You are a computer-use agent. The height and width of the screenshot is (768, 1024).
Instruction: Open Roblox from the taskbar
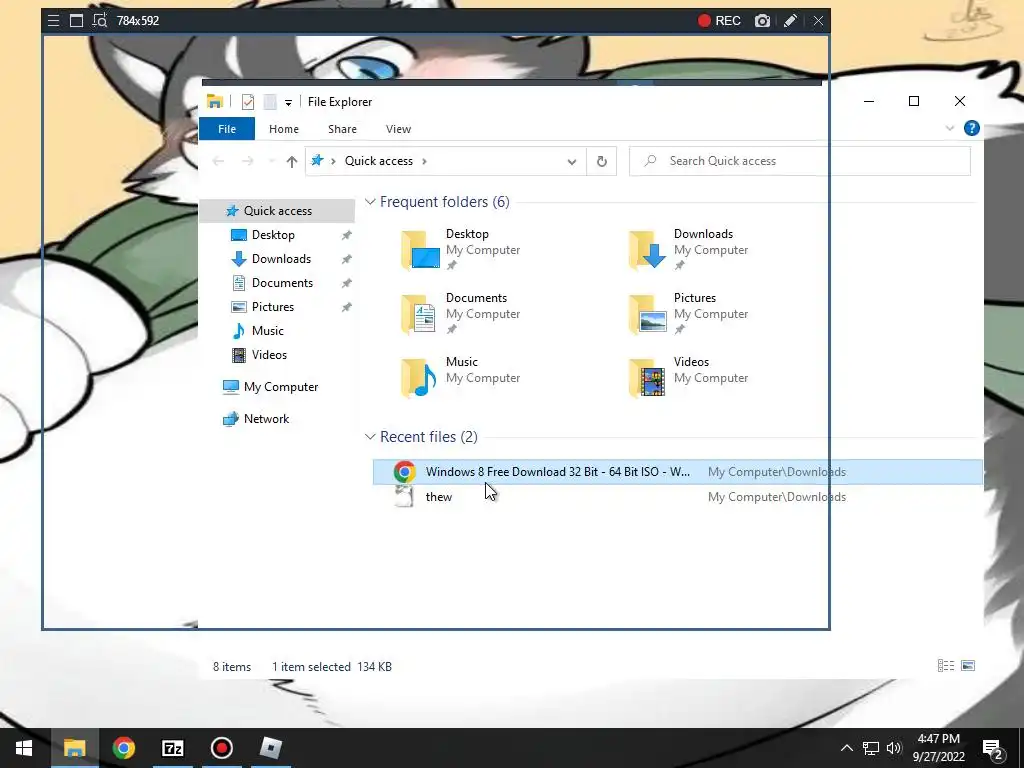click(270, 748)
